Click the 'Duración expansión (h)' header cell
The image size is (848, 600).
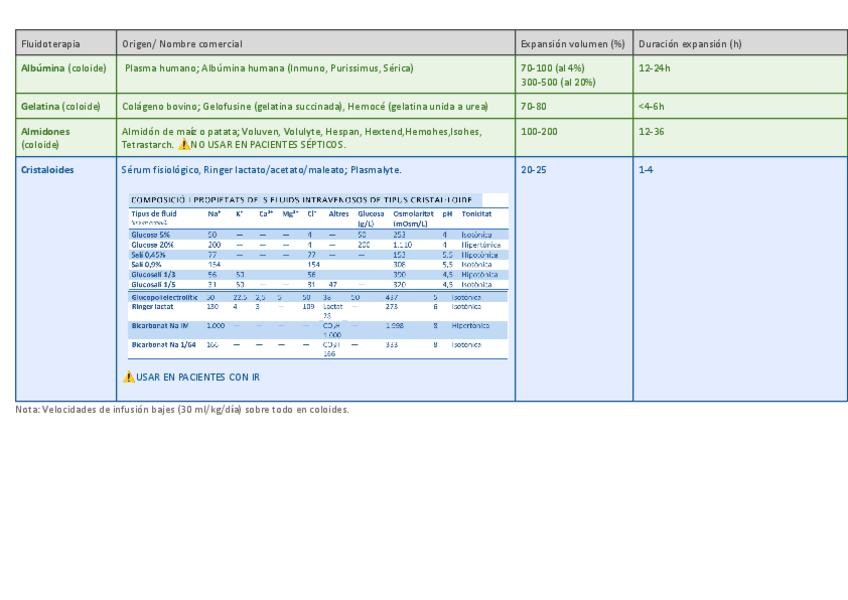coord(688,45)
